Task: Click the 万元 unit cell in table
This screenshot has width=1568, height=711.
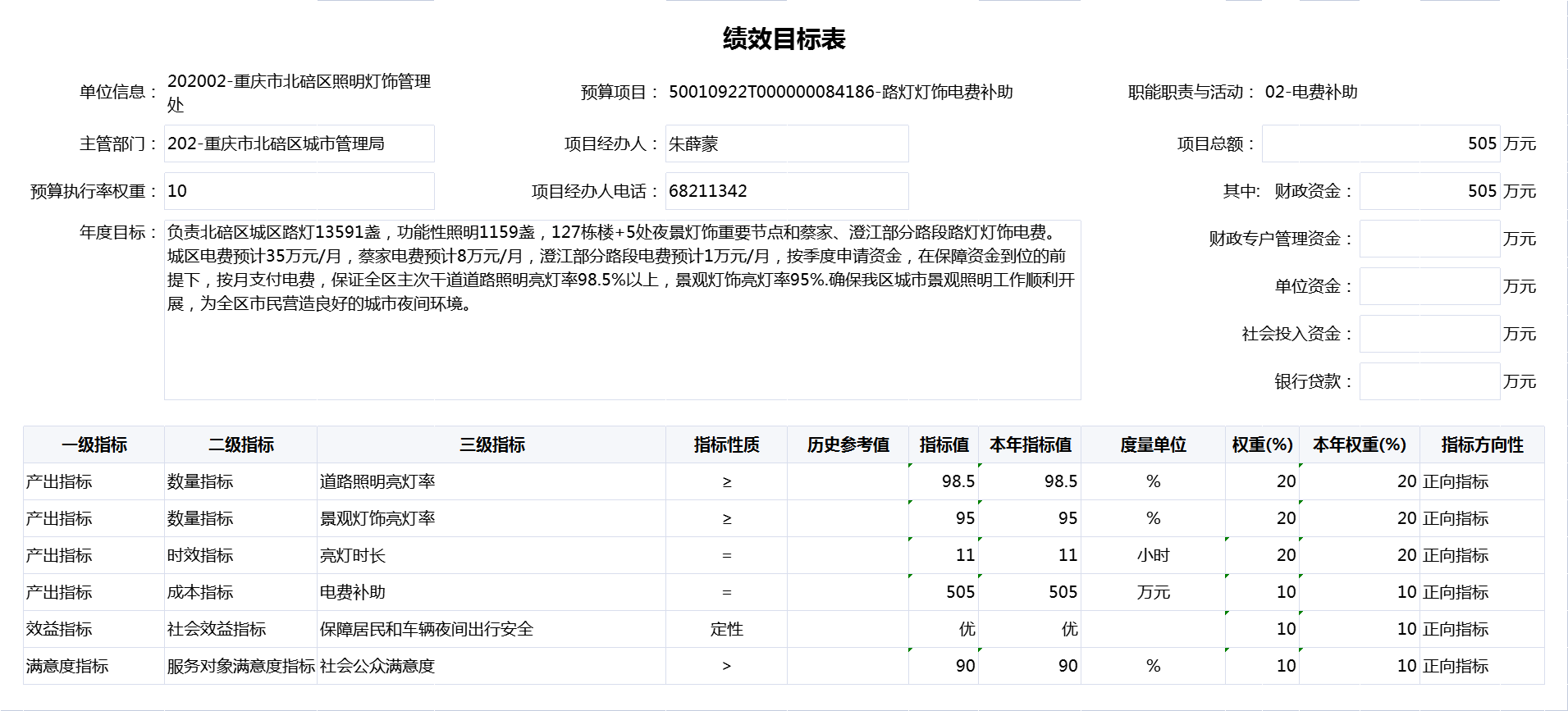Action: click(x=1153, y=592)
